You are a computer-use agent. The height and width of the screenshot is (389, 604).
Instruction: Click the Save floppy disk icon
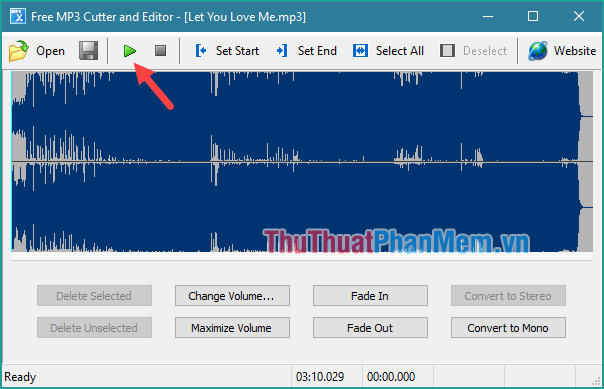(88, 51)
